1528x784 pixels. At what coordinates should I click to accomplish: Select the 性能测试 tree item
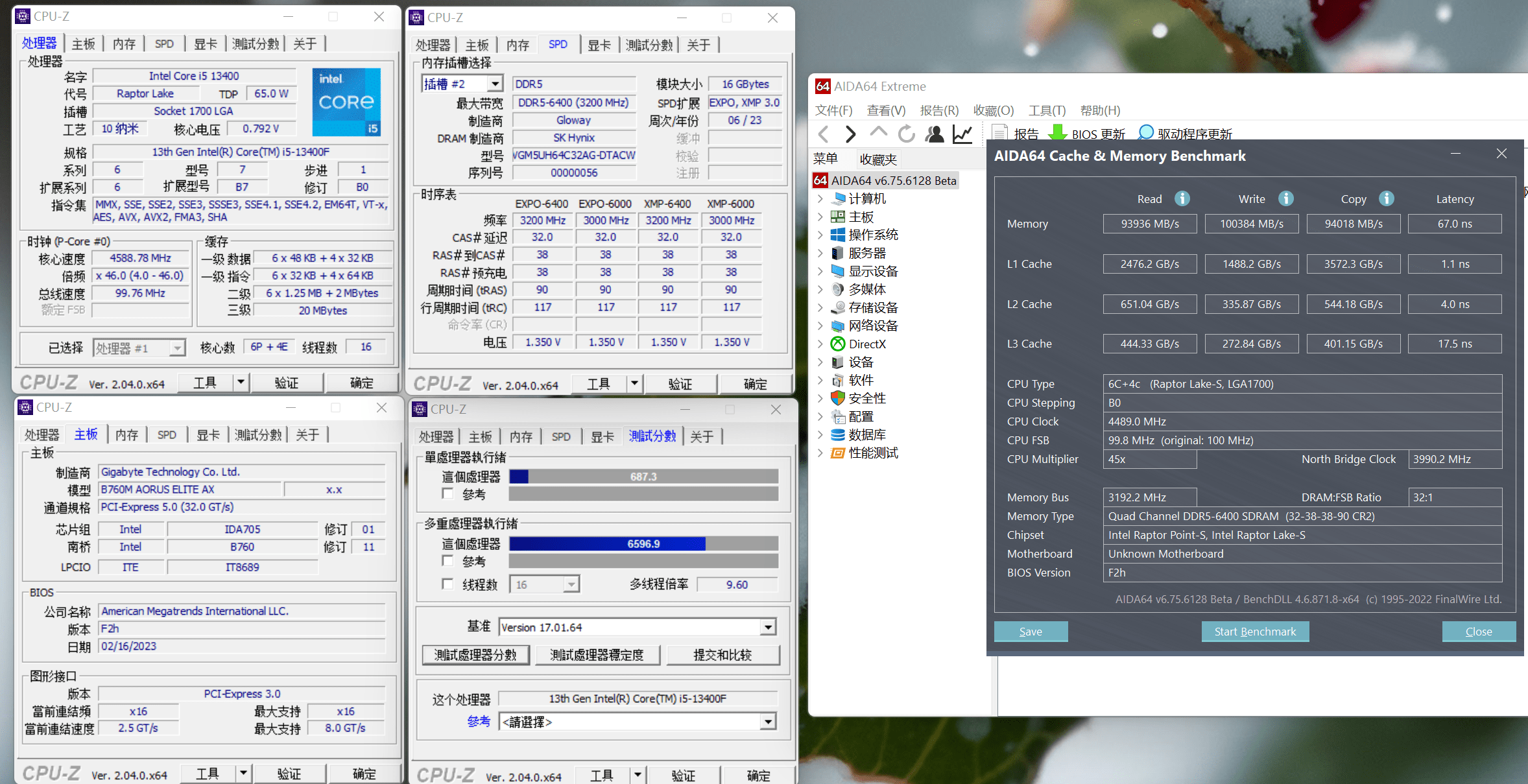(x=872, y=453)
